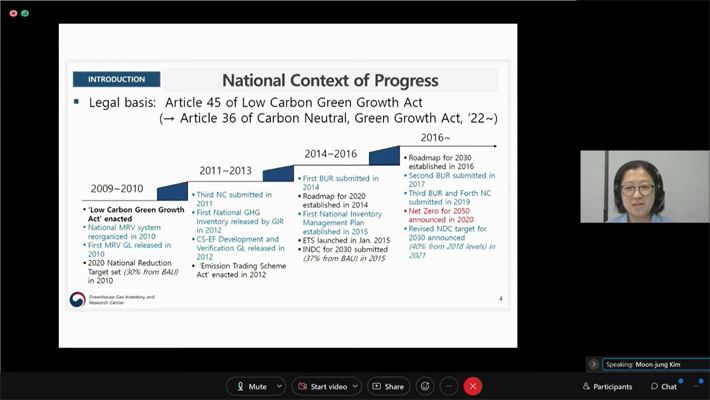Expand the video options arrow beside Start video
Screen dimensions: 710x400
click(355, 386)
